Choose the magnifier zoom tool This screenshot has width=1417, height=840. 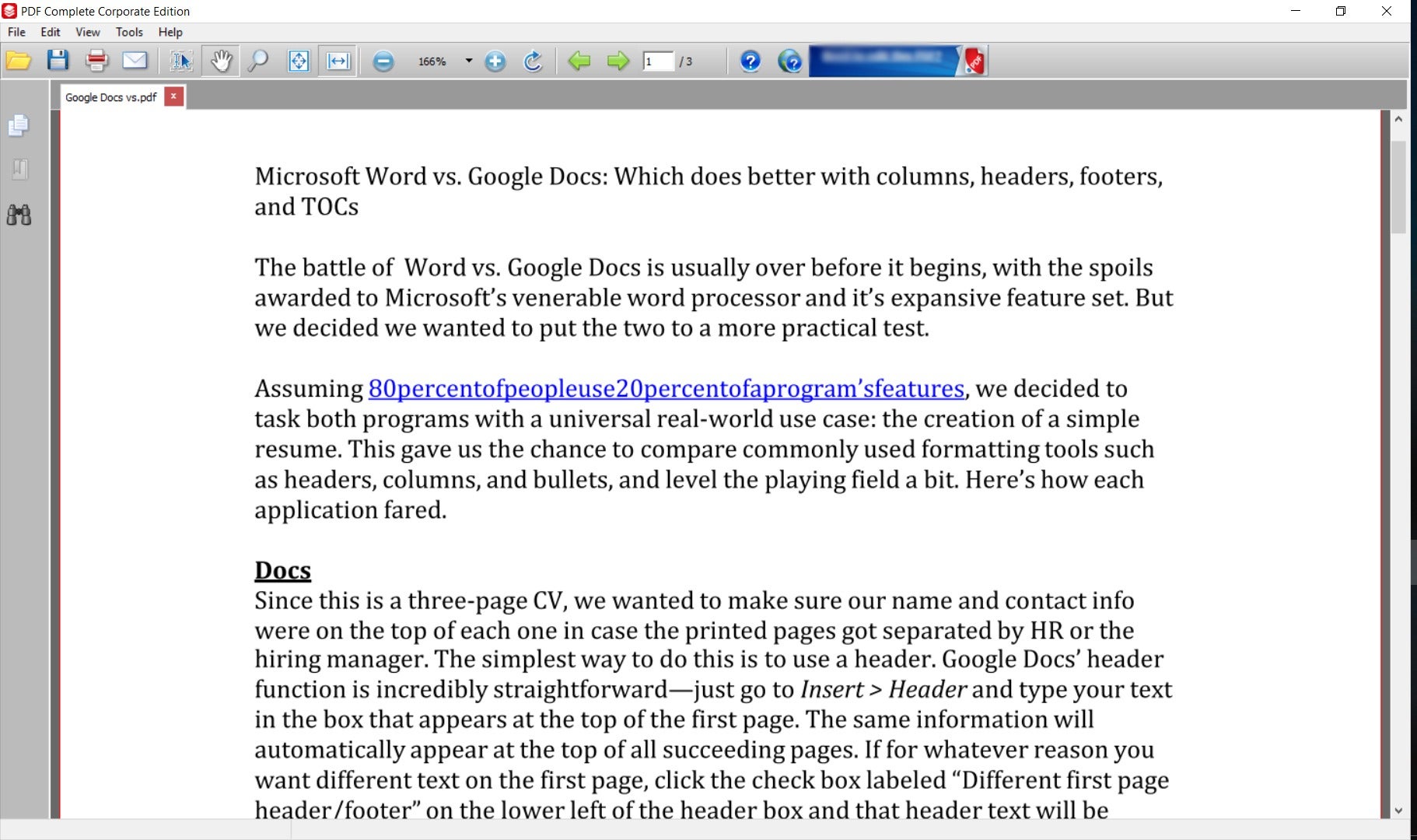click(258, 61)
